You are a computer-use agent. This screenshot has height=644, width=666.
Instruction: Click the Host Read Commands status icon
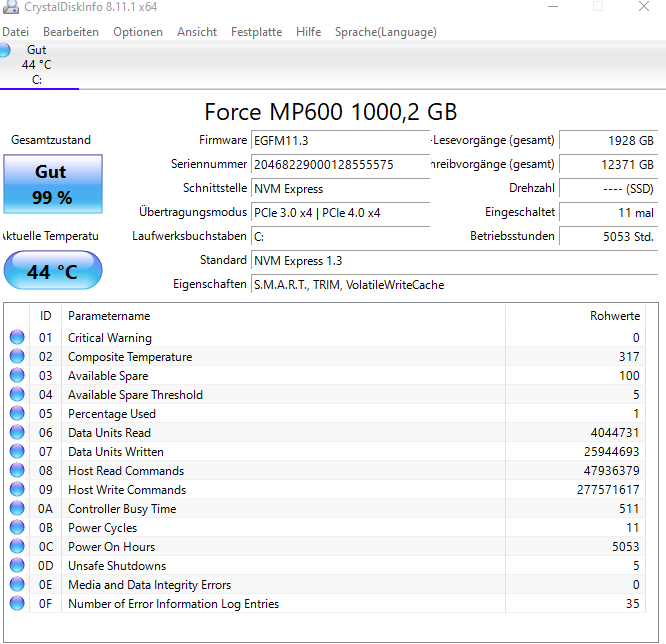pyautogui.click(x=17, y=470)
